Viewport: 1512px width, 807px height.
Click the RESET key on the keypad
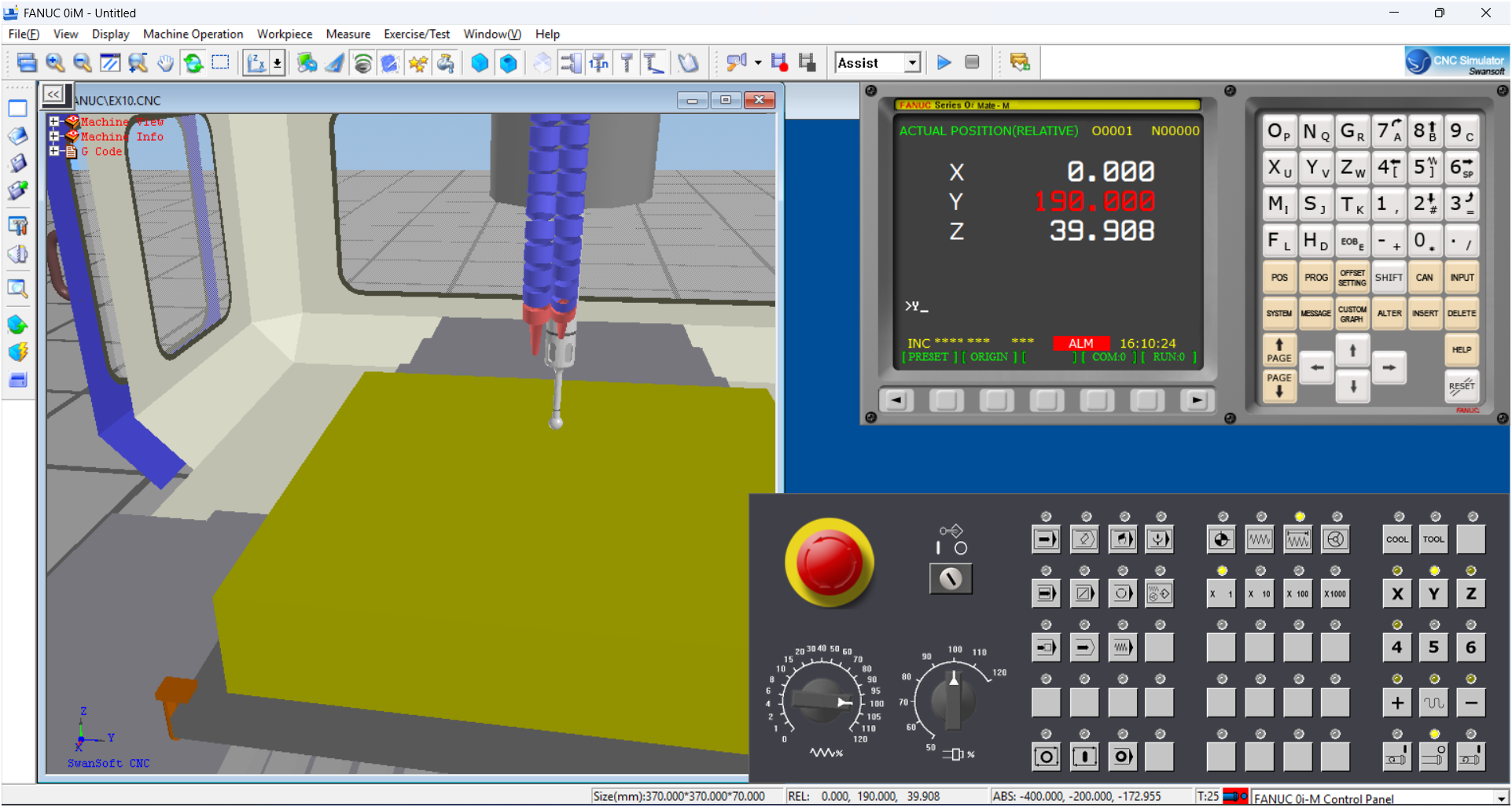click(1462, 386)
